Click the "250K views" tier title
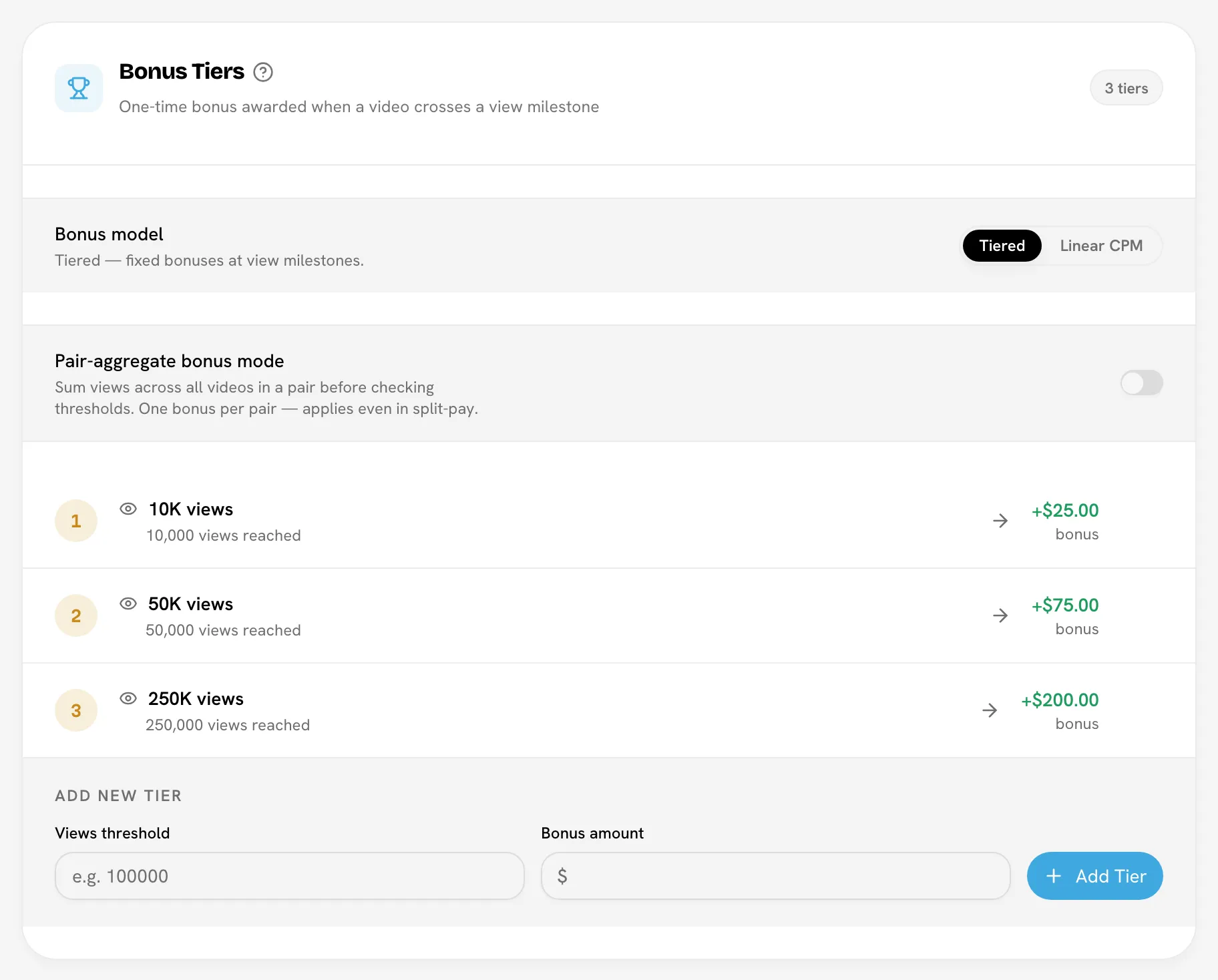This screenshot has width=1218, height=980. point(196,699)
